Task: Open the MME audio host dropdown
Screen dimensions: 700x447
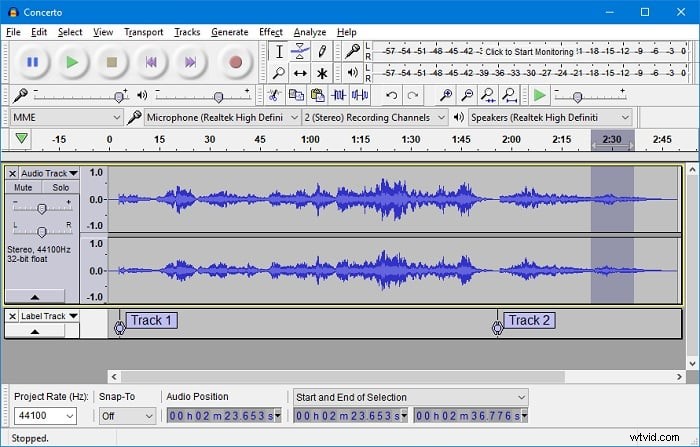Action: tap(66, 117)
